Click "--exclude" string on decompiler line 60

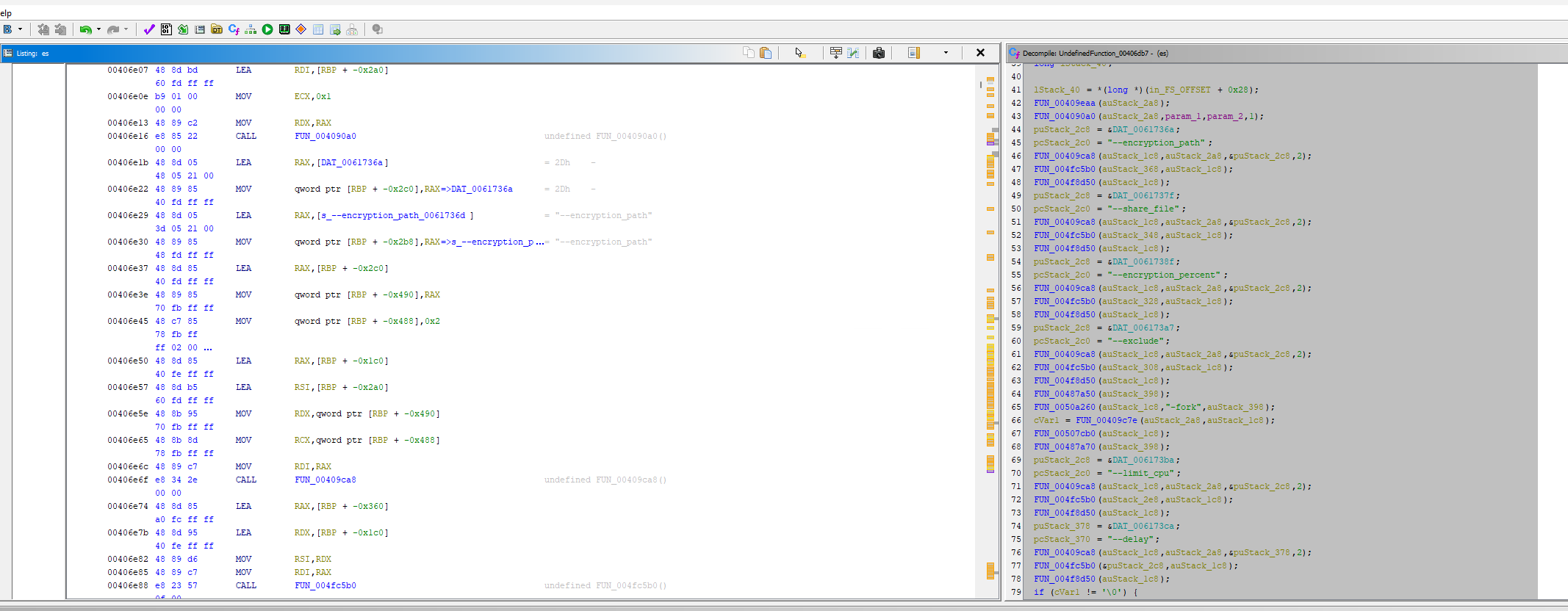(1137, 341)
